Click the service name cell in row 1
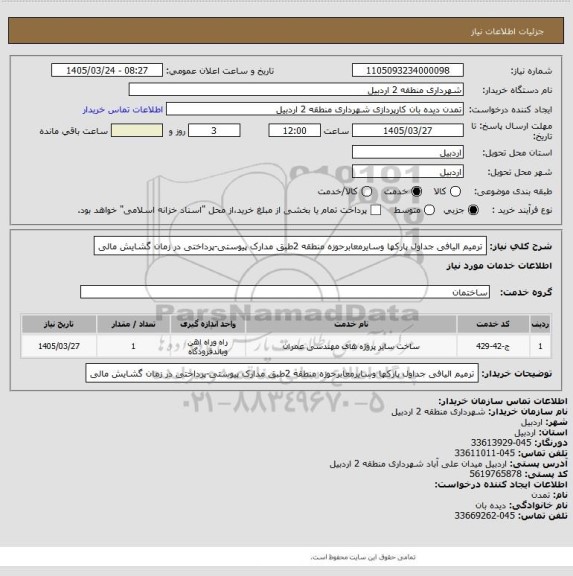Image resolution: width=573 pixels, height=576 pixels. point(351,346)
